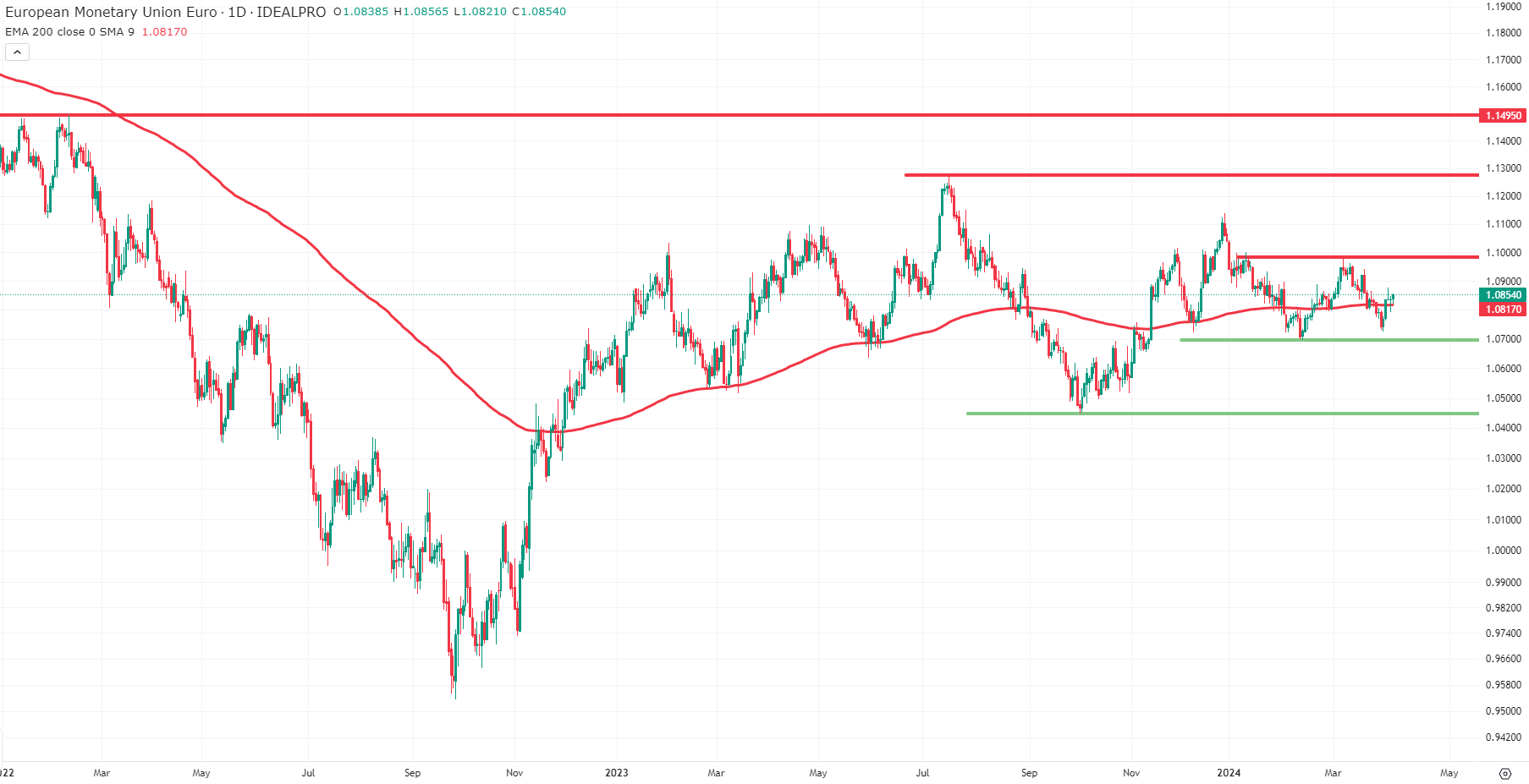Image resolution: width=1529 pixels, height=784 pixels.
Task: Click the Sep label right of the 2023 label
Action: click(1029, 773)
